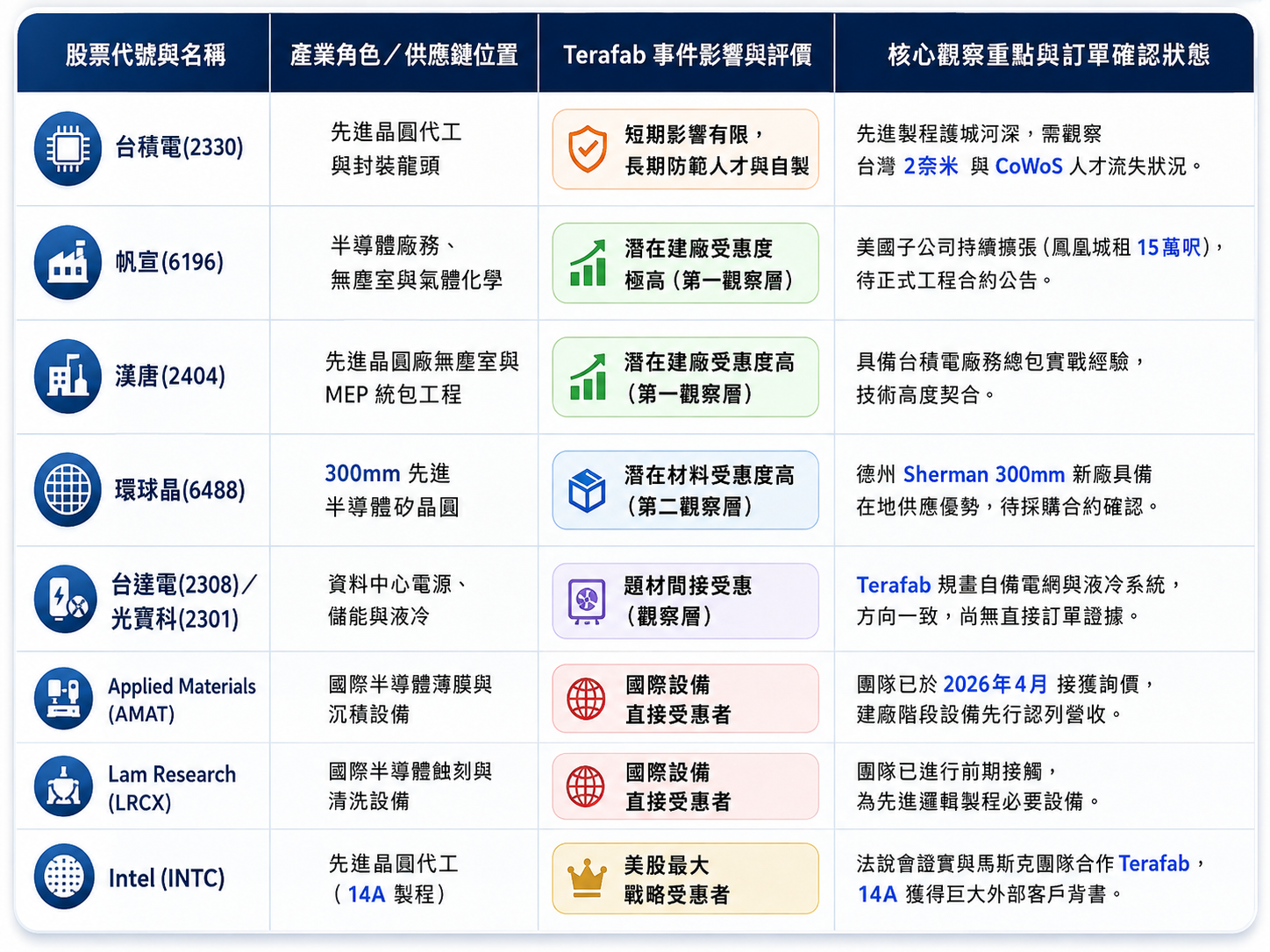Click the red globe icon in Applied Materials row

(586, 699)
